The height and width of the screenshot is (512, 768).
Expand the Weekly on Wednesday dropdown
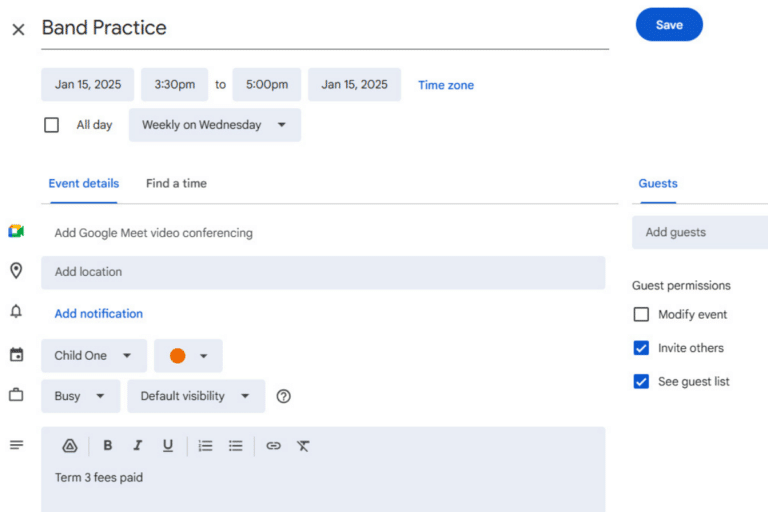pos(214,125)
